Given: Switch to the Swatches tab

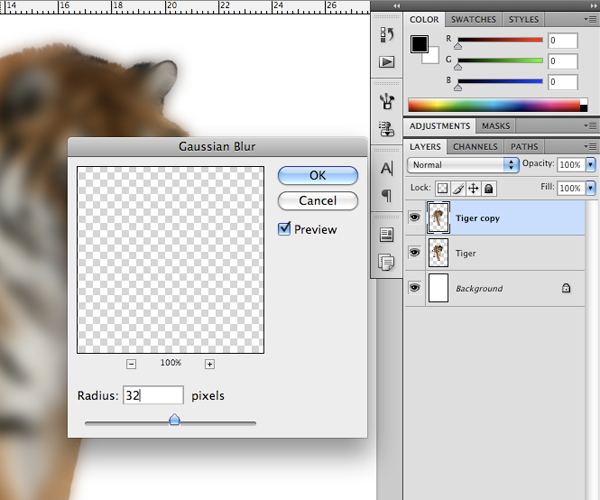Looking at the screenshot, I should (x=473, y=20).
